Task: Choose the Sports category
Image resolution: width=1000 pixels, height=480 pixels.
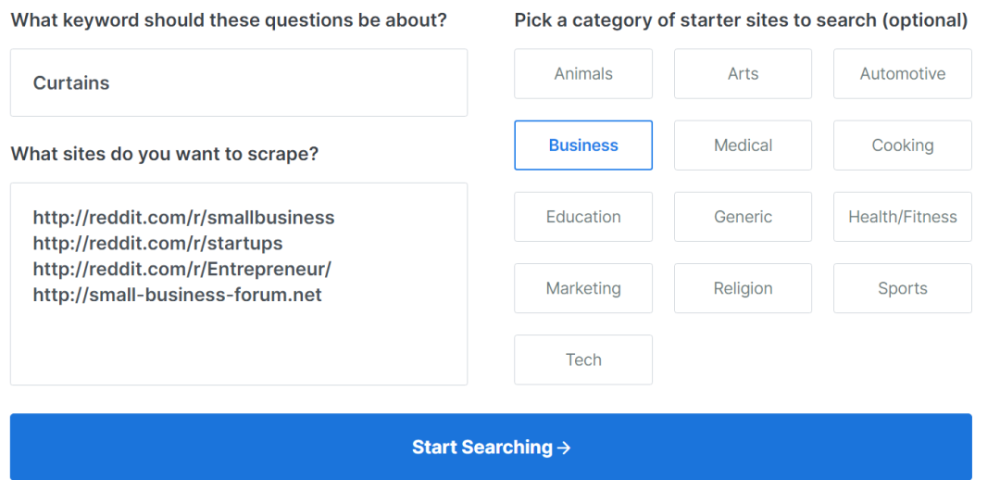Action: [x=902, y=289]
